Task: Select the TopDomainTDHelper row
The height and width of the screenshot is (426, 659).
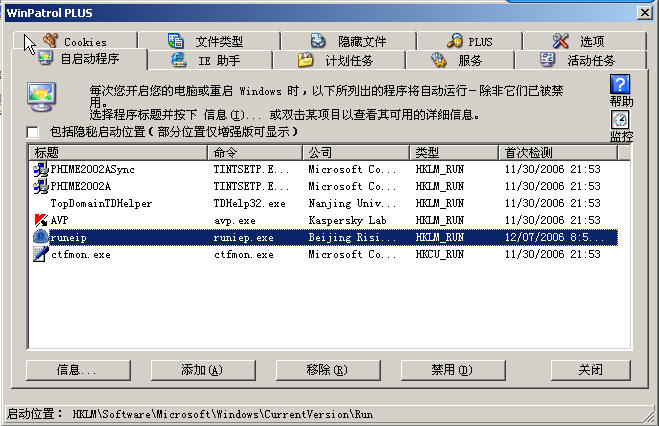Action: coord(324,203)
